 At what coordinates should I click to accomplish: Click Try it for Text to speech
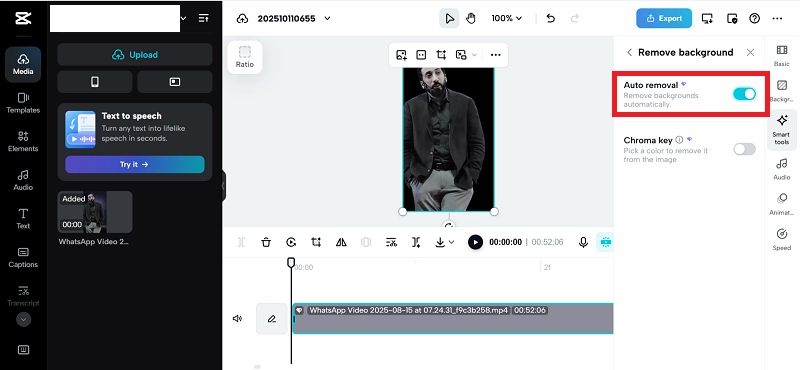[x=135, y=164]
